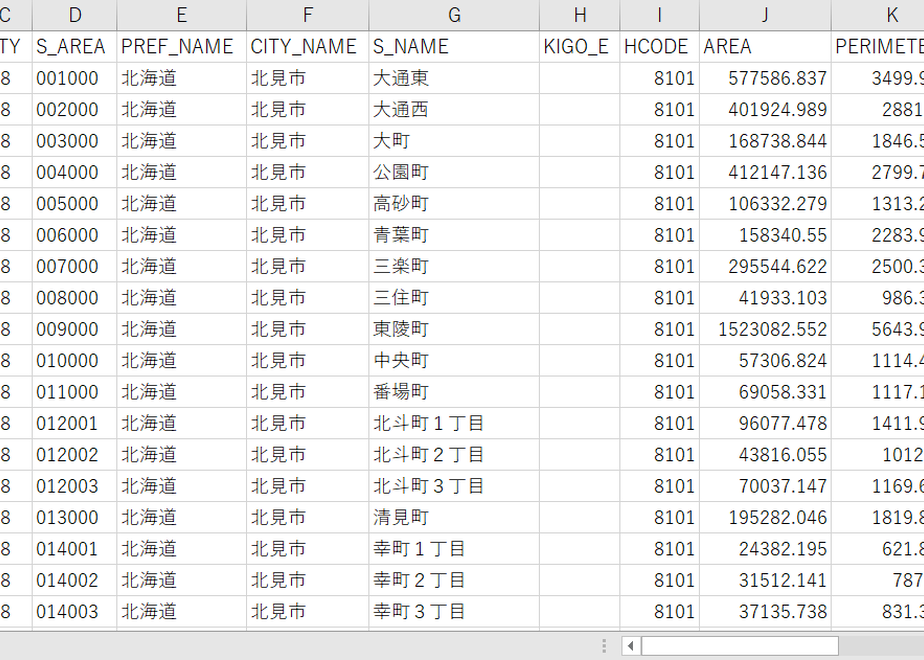Select the 幸町３丁目 cell

click(454, 612)
